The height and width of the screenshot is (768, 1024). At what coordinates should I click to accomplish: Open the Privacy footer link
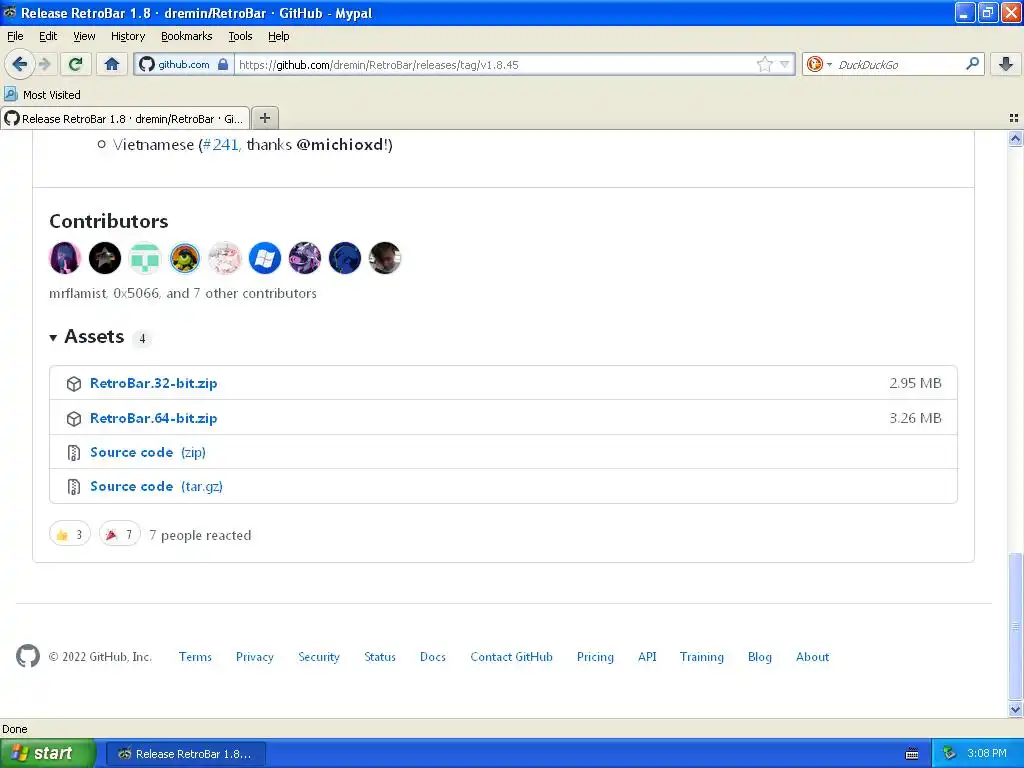[x=255, y=657]
